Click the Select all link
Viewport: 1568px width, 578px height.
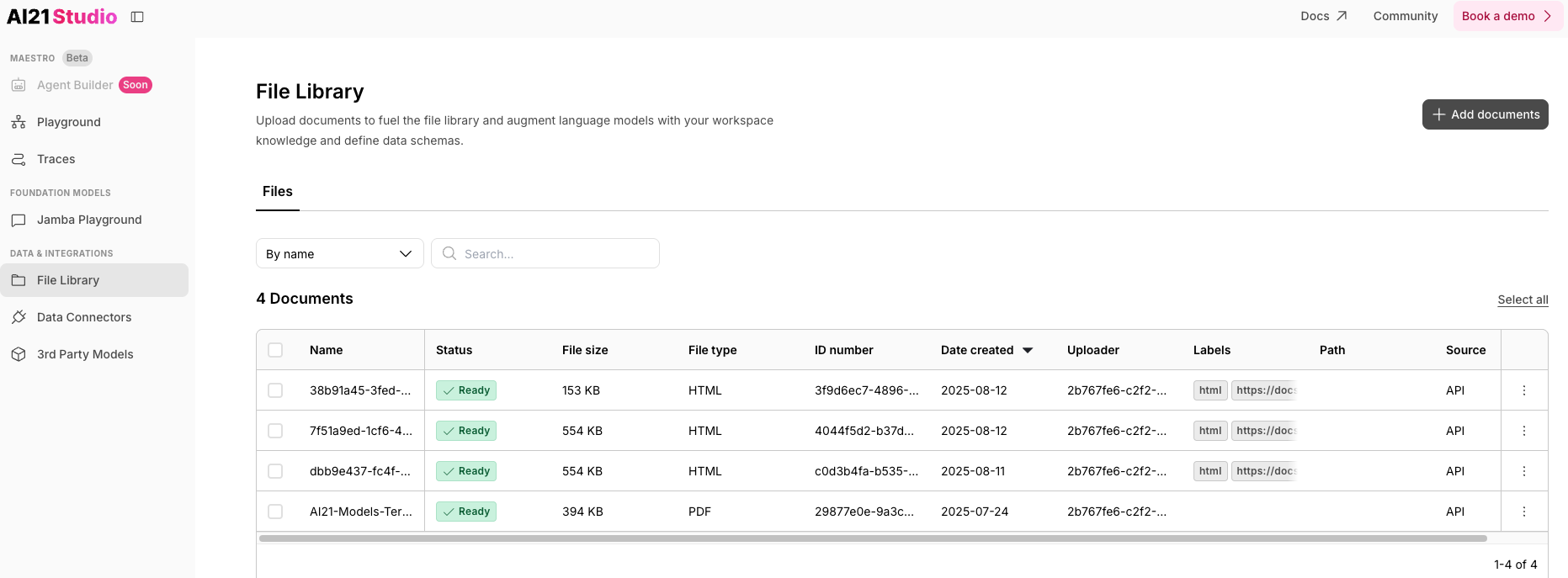[x=1523, y=300]
